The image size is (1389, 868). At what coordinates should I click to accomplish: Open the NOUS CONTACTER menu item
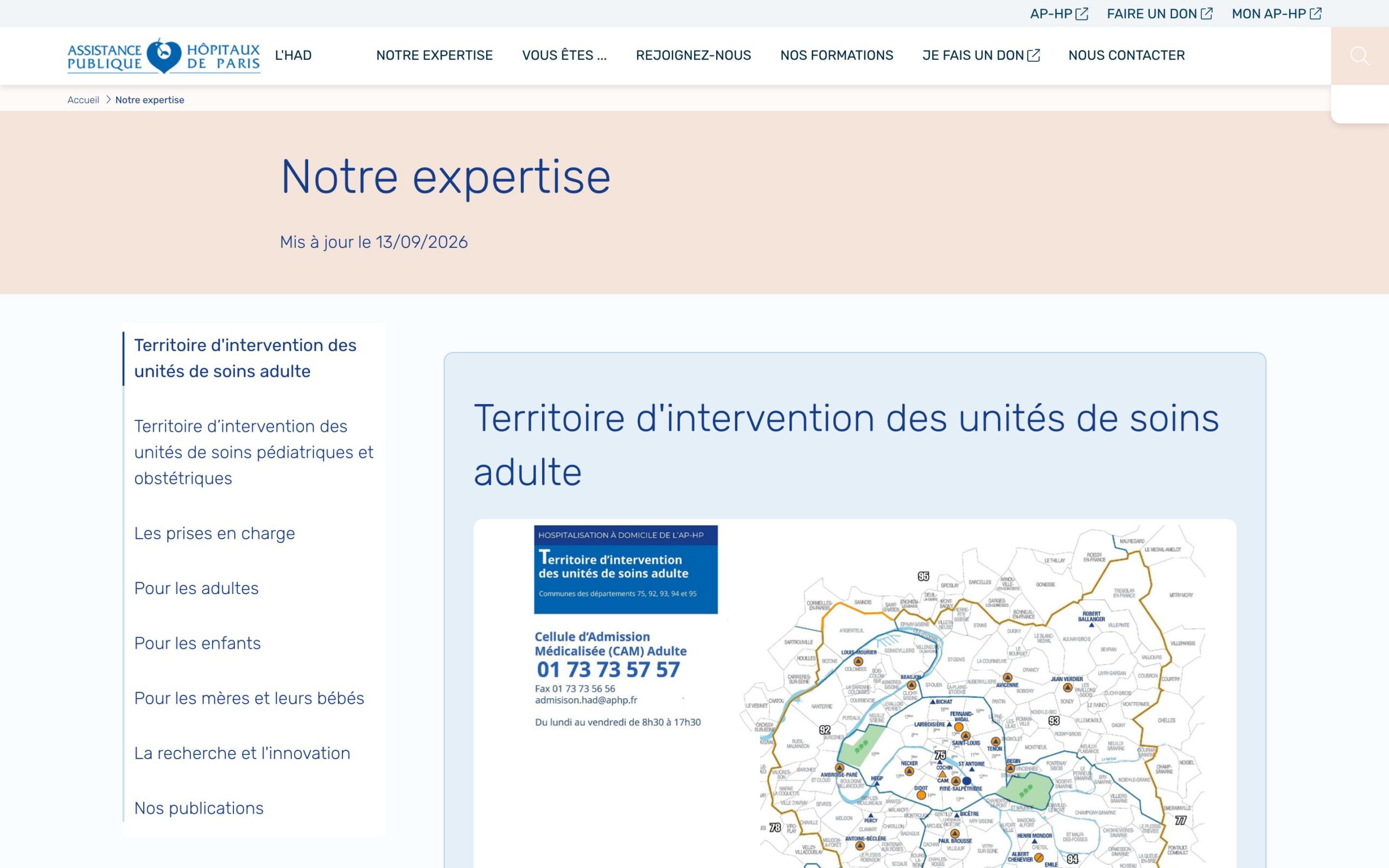pos(1126,55)
